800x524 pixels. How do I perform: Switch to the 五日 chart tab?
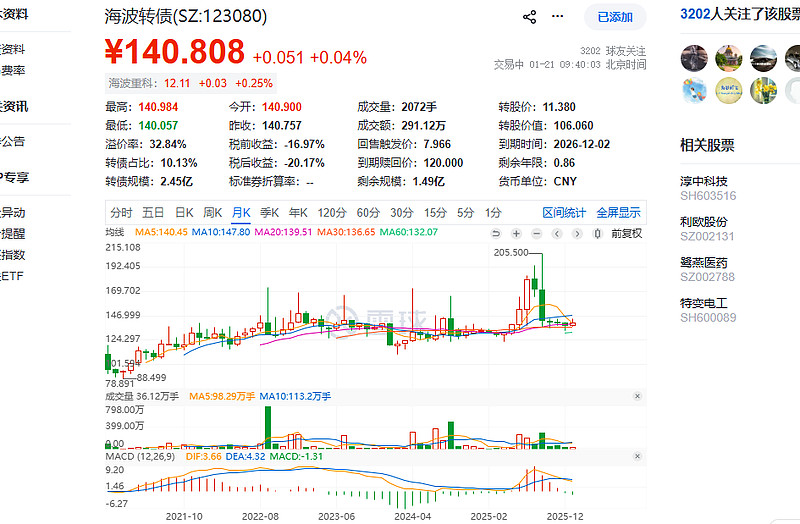pyautogui.click(x=153, y=213)
